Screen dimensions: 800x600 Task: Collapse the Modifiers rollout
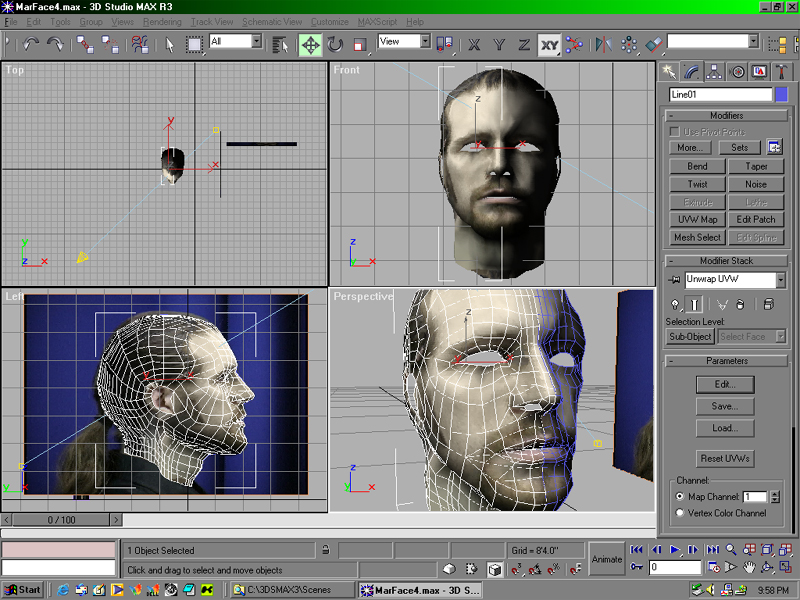click(x=671, y=116)
